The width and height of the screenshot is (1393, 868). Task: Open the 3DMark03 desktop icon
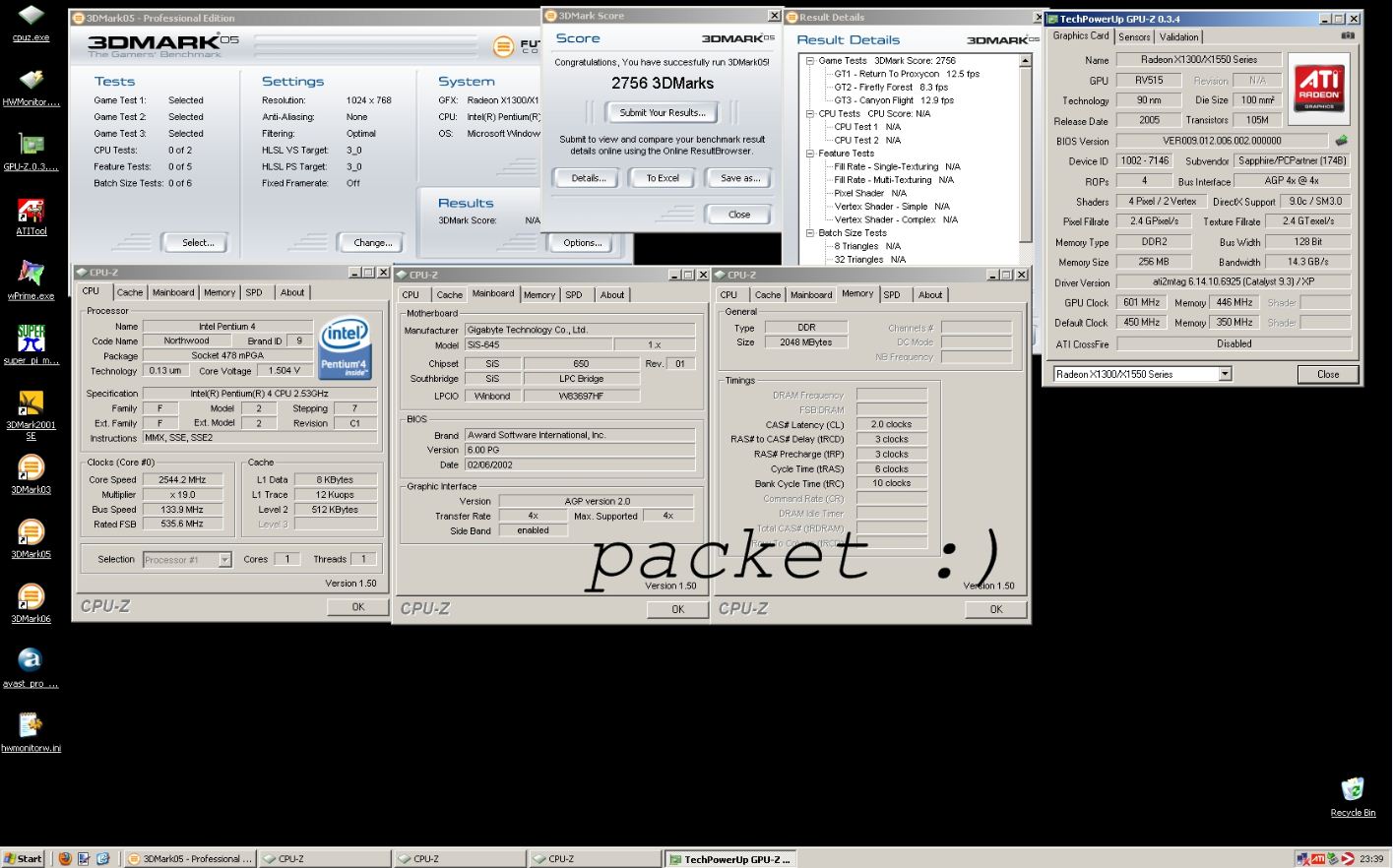[31, 468]
